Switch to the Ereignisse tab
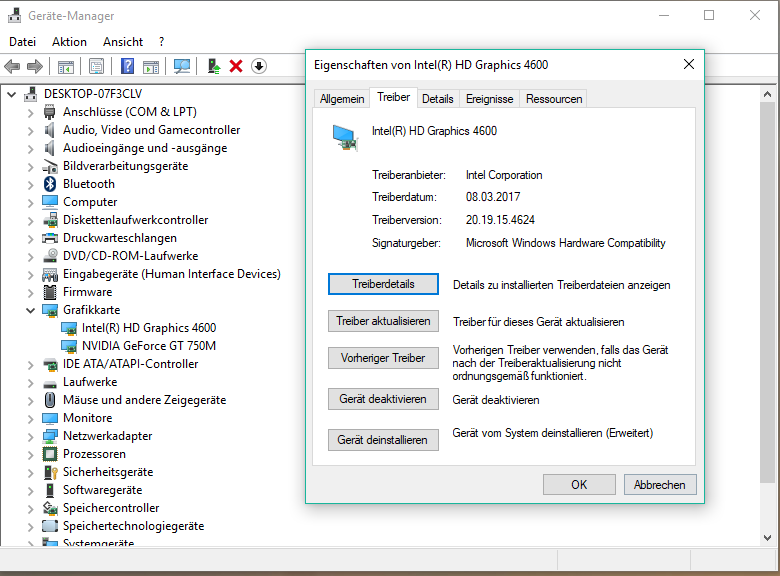 (489, 99)
